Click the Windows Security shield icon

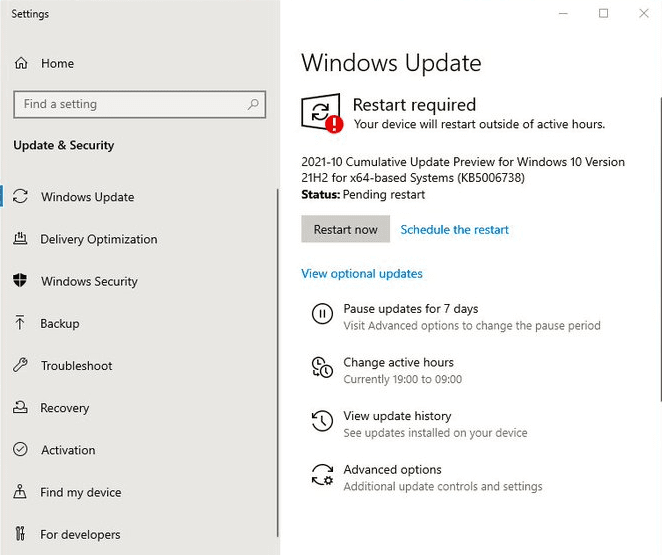click(x=20, y=280)
